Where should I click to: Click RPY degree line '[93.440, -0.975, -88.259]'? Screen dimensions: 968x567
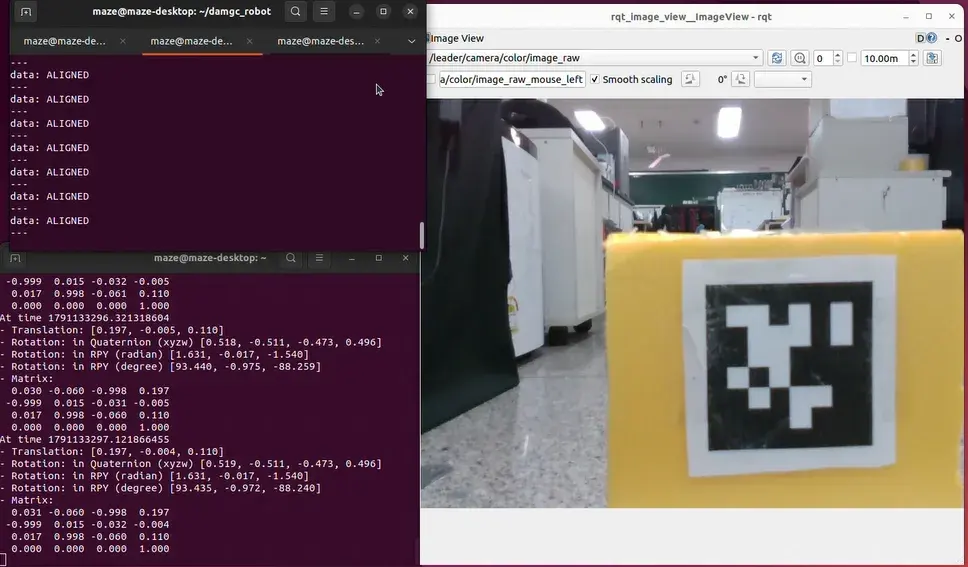click(161, 366)
